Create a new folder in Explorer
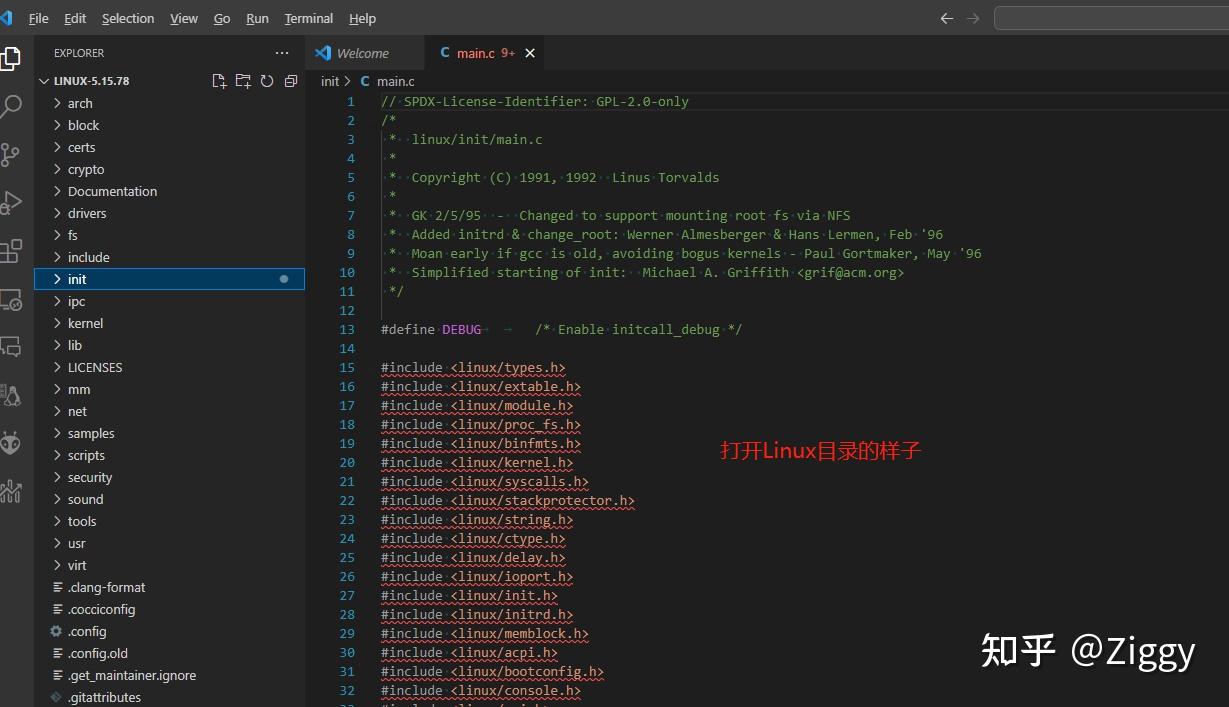This screenshot has height=707, width=1229. point(243,81)
